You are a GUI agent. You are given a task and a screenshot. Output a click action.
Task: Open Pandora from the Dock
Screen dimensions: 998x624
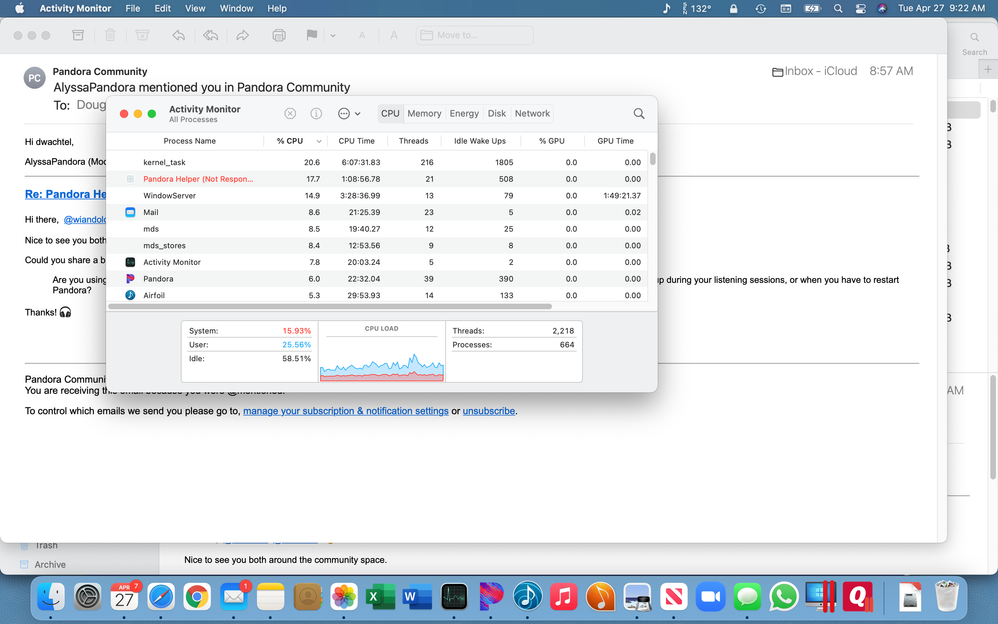coord(490,597)
